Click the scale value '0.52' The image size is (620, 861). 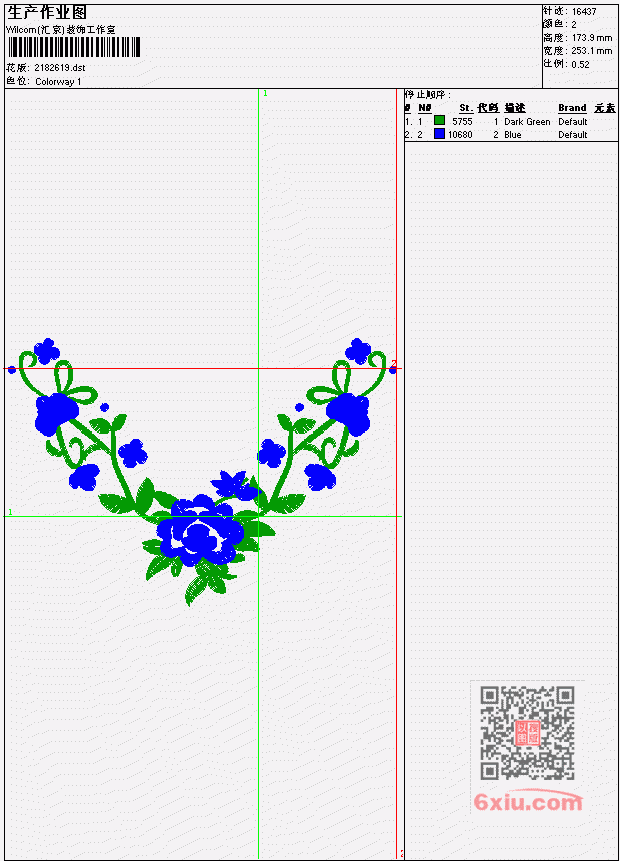coord(580,65)
